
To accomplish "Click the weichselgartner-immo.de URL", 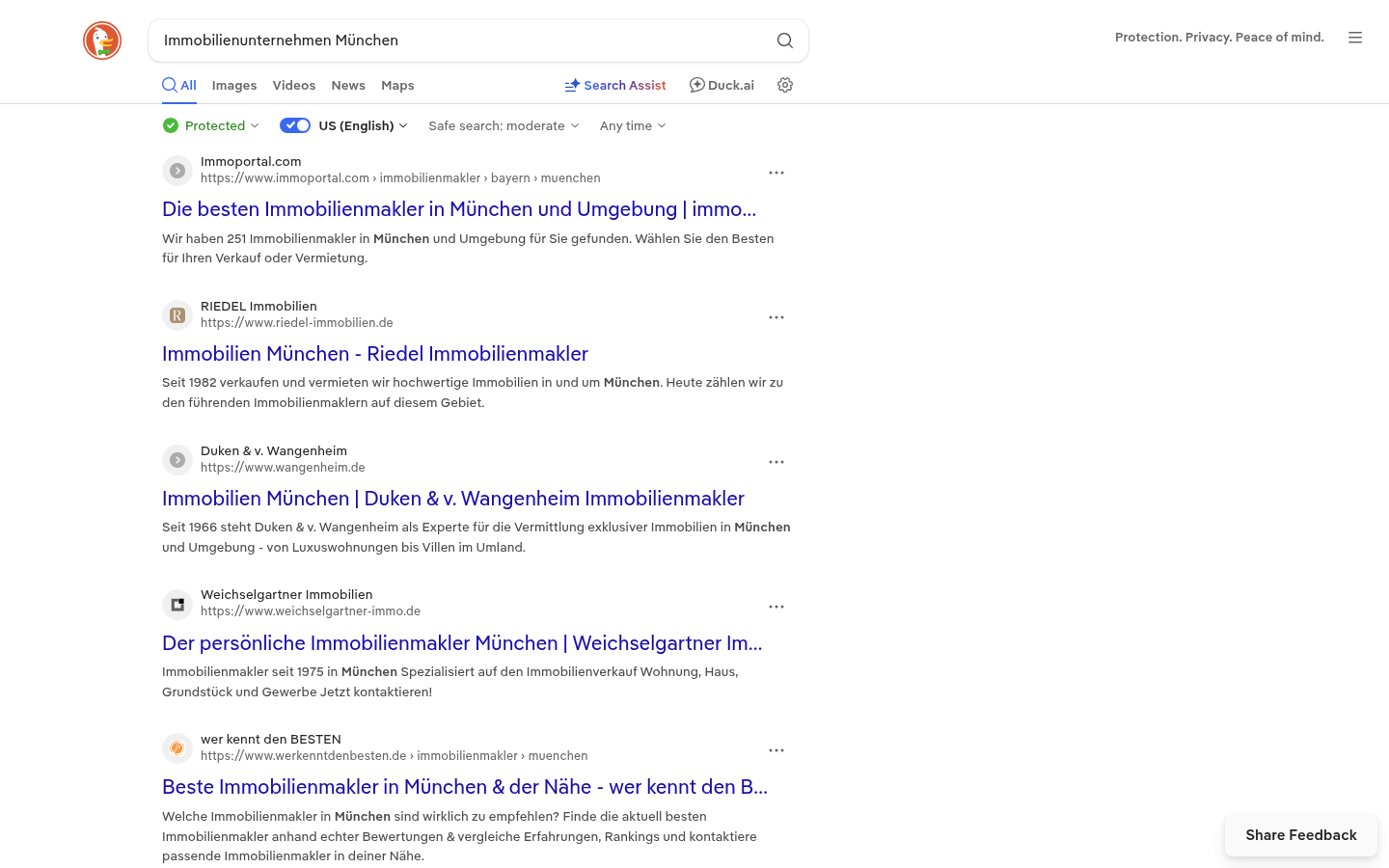I will coord(311,611).
